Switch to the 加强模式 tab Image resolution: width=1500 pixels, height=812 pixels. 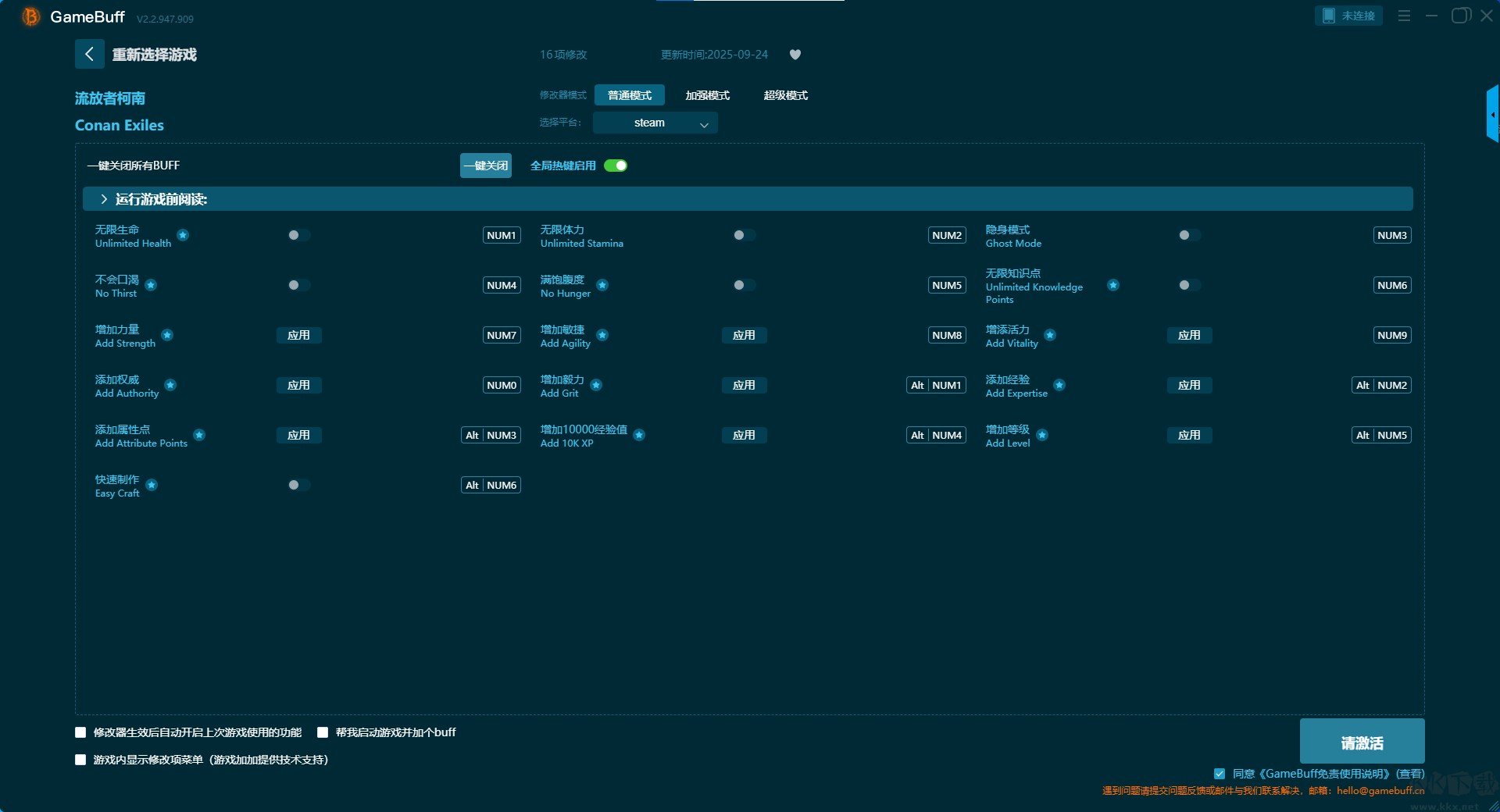click(707, 95)
